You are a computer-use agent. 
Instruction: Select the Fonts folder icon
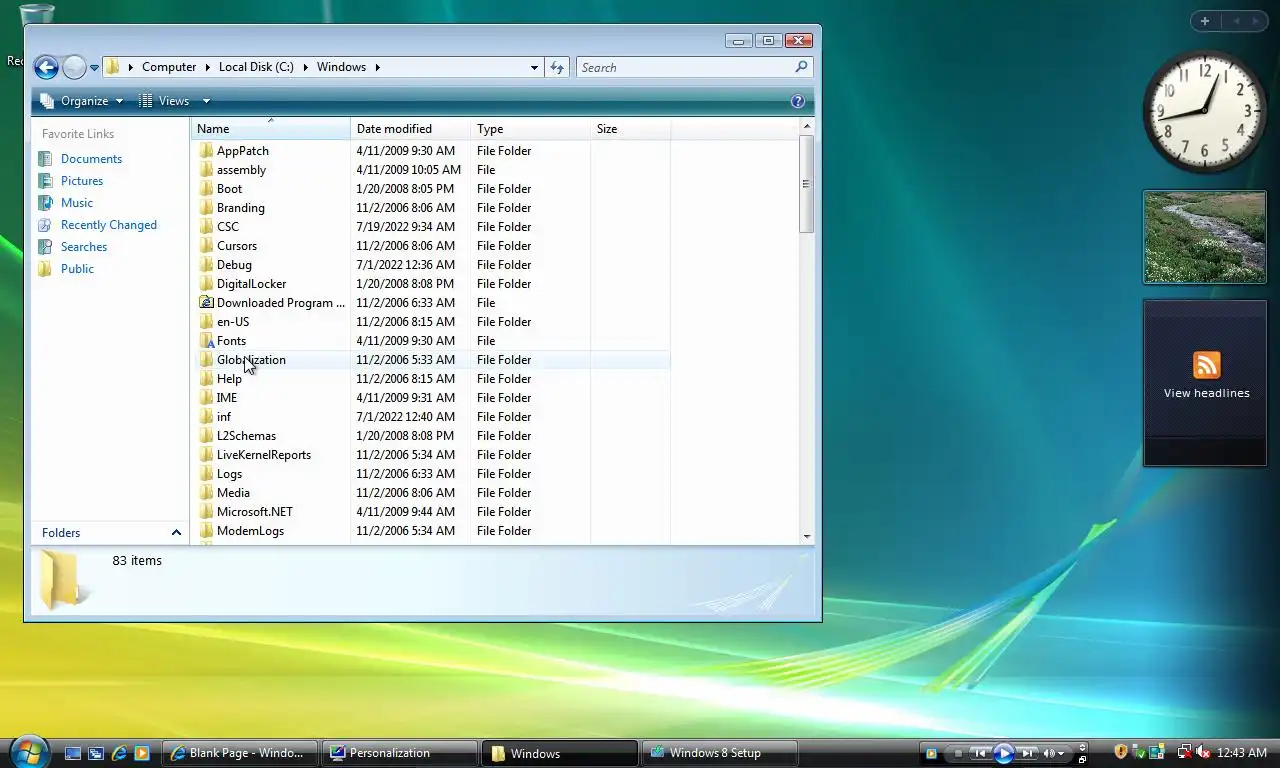(206, 341)
